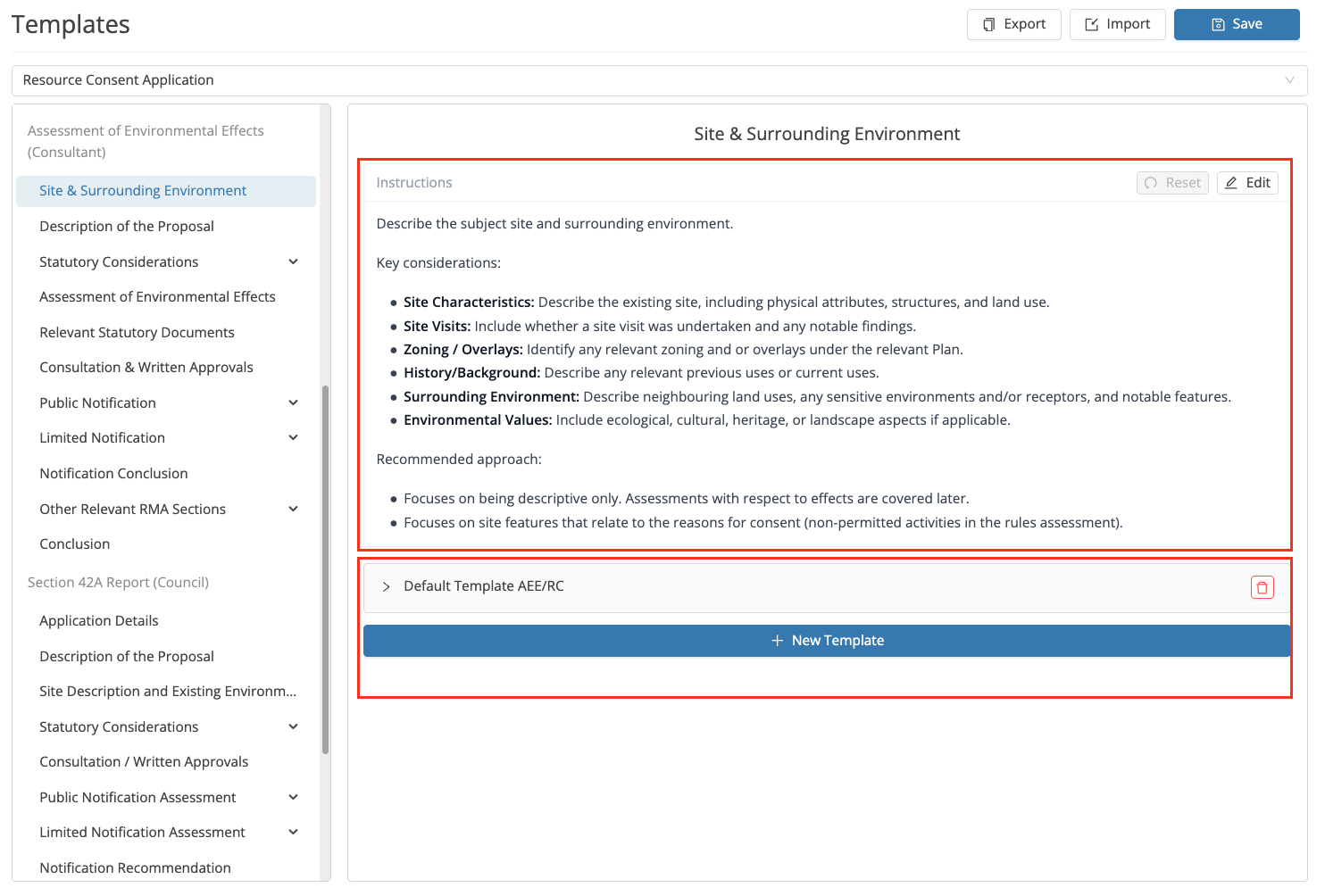Expand the Default Template AEE/RC row
This screenshot has height=896, width=1325.
click(387, 586)
